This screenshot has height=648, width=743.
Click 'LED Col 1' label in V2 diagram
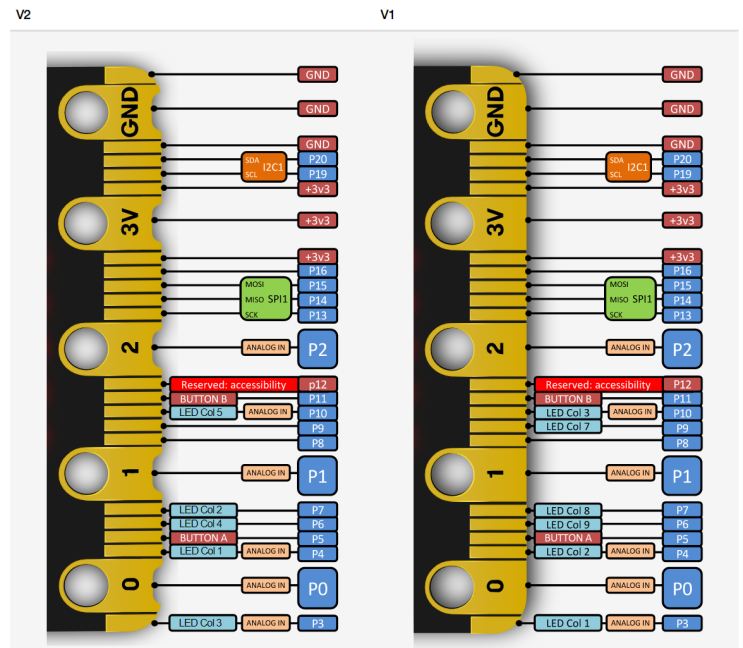pos(203,551)
